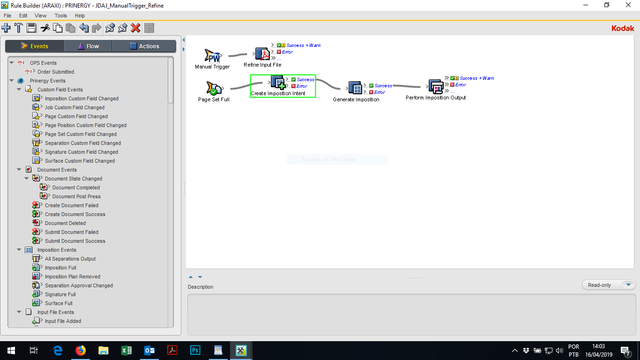Select Submit Document Success event

[75, 241]
